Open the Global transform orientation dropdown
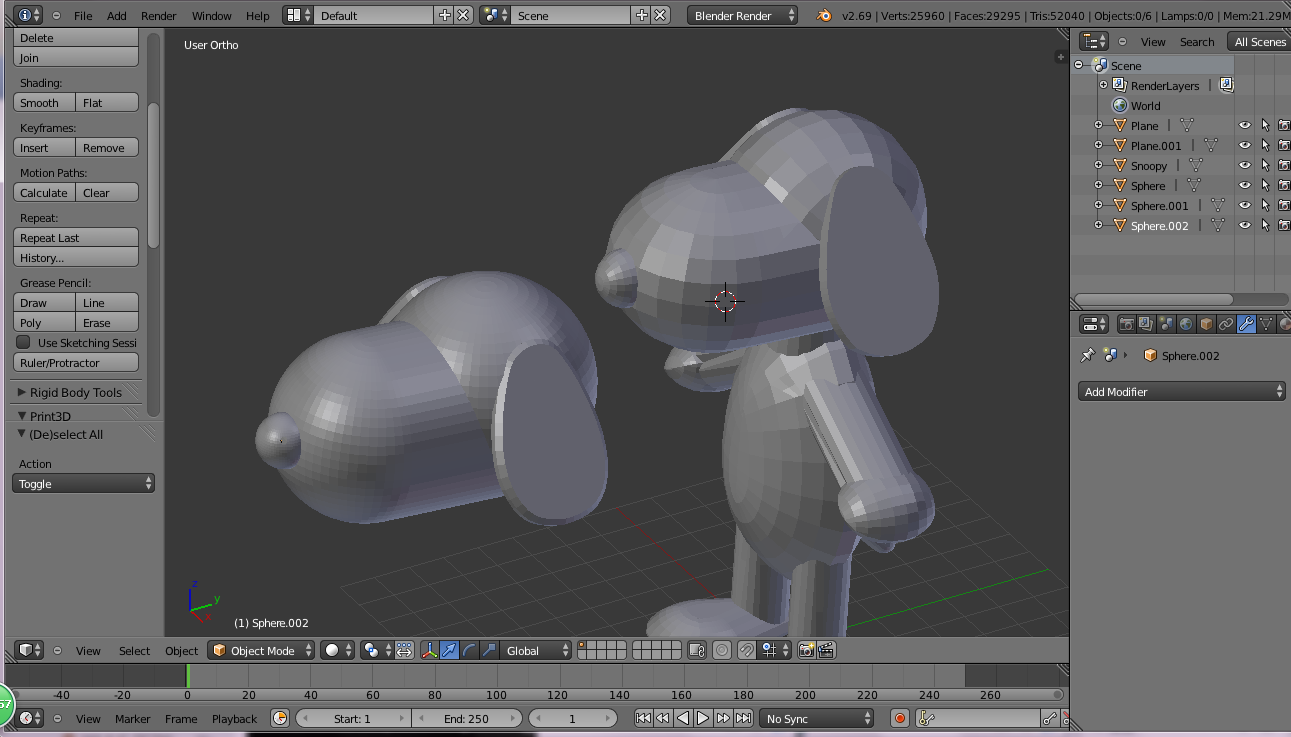Screen dimensions: 1291x737 pos(536,650)
